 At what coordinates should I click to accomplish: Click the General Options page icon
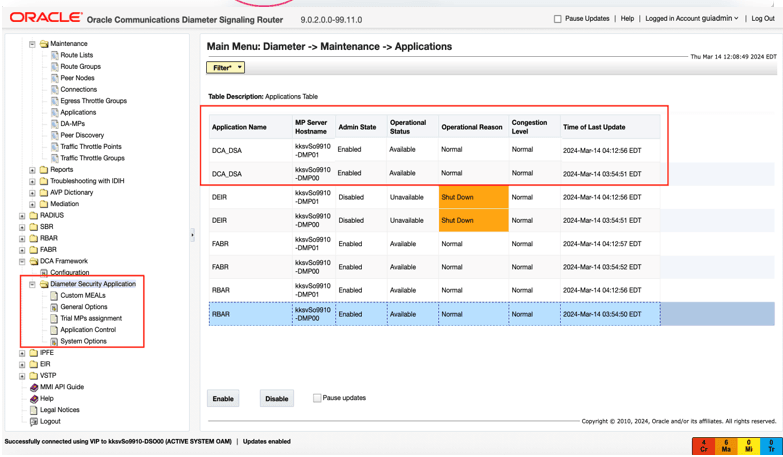(54, 307)
